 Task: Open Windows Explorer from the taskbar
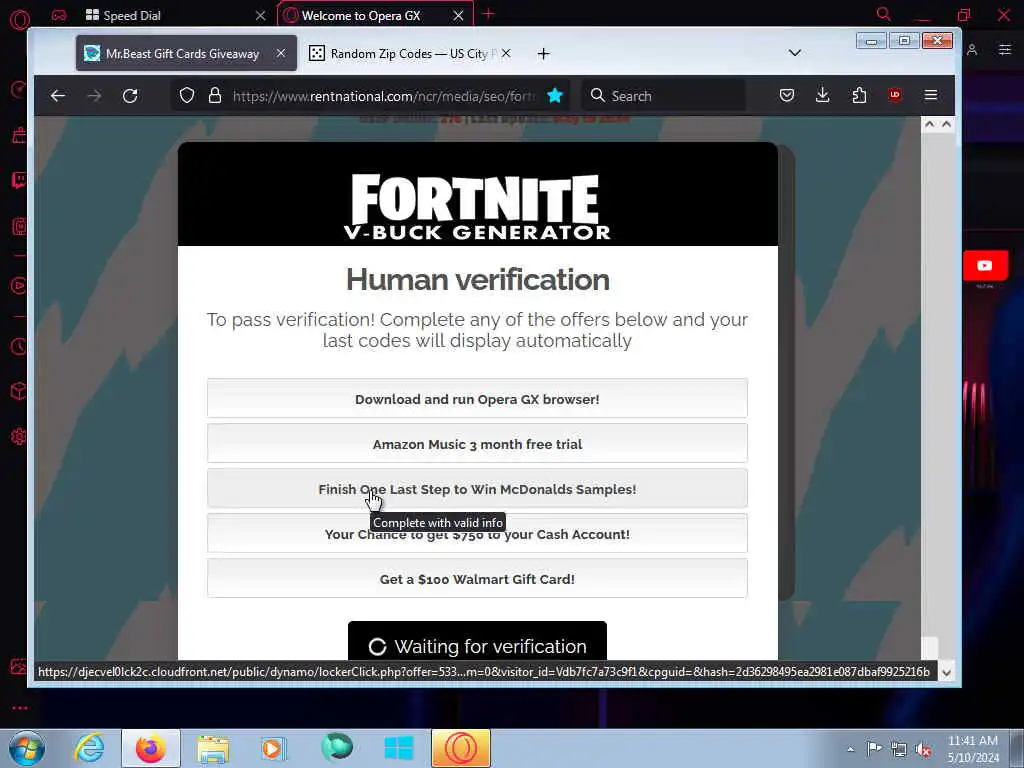click(213, 748)
